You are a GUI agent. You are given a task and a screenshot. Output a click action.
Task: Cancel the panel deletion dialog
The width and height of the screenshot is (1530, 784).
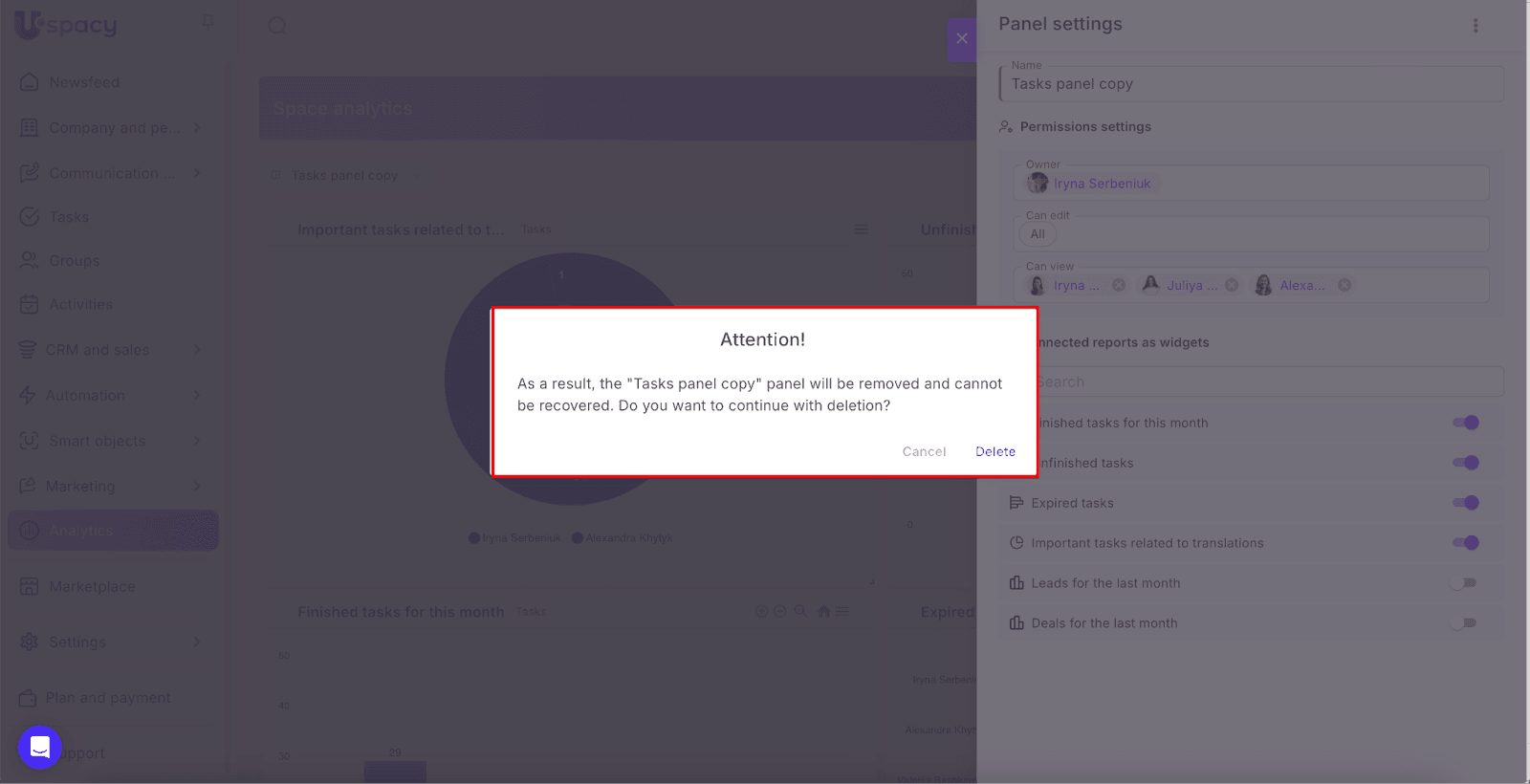click(924, 451)
